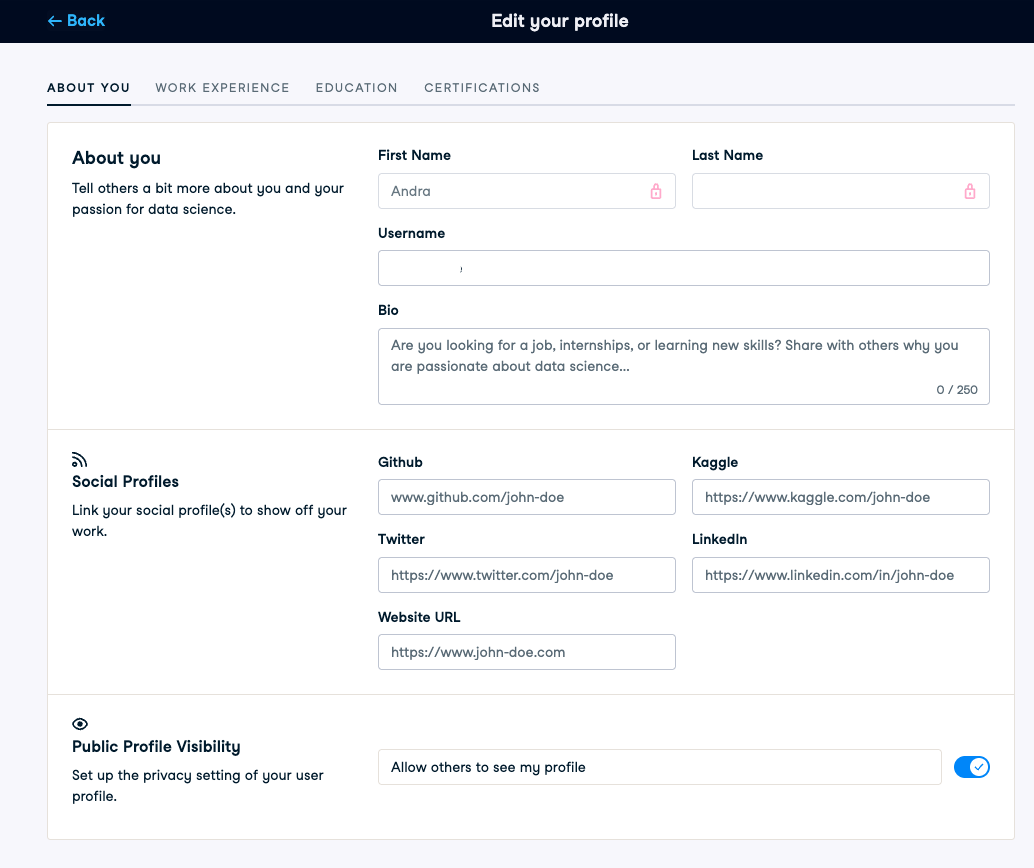The width and height of the screenshot is (1034, 868).
Task: Click the Username input field
Action: point(683,268)
